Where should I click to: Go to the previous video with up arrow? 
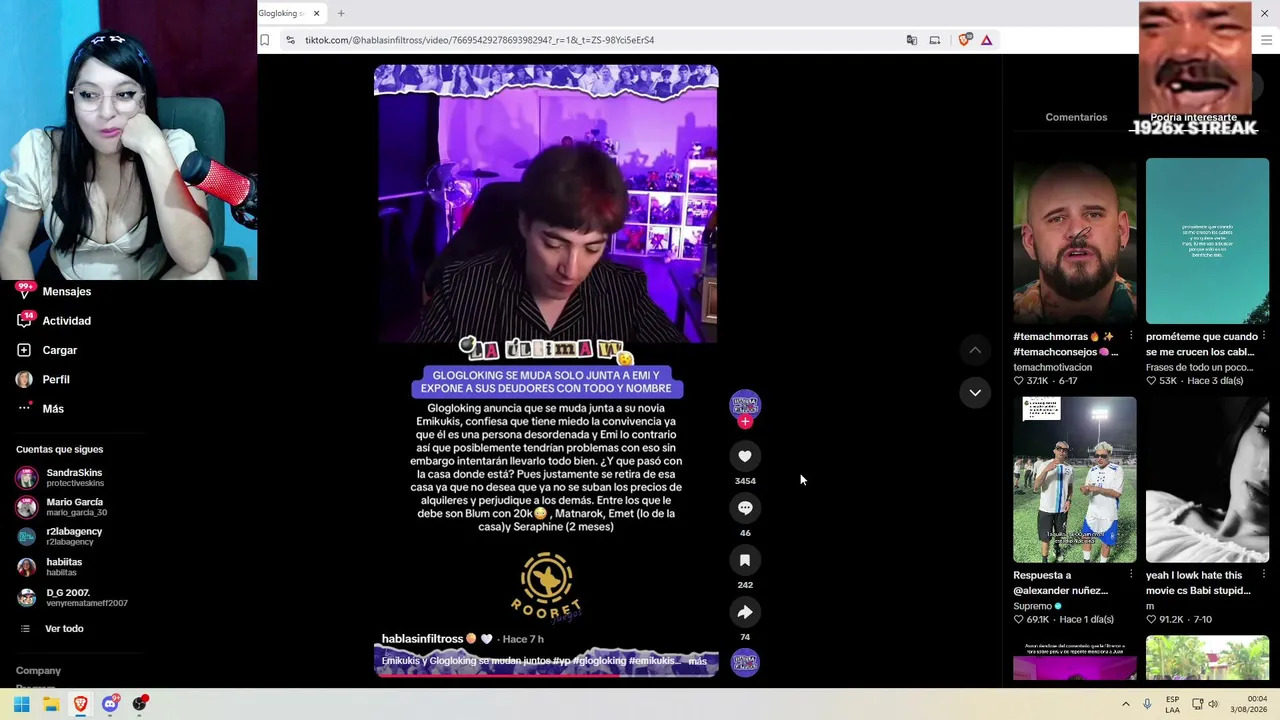(x=975, y=350)
